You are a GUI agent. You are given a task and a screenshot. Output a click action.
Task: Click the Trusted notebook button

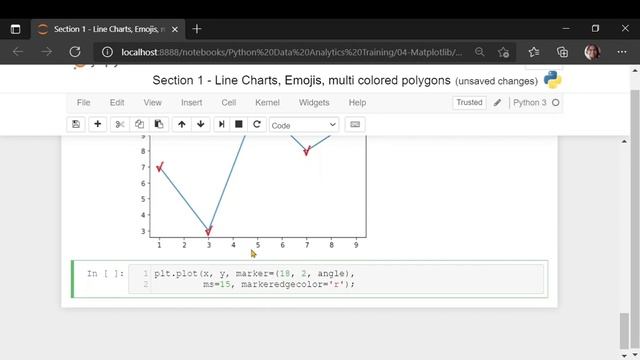click(469, 102)
